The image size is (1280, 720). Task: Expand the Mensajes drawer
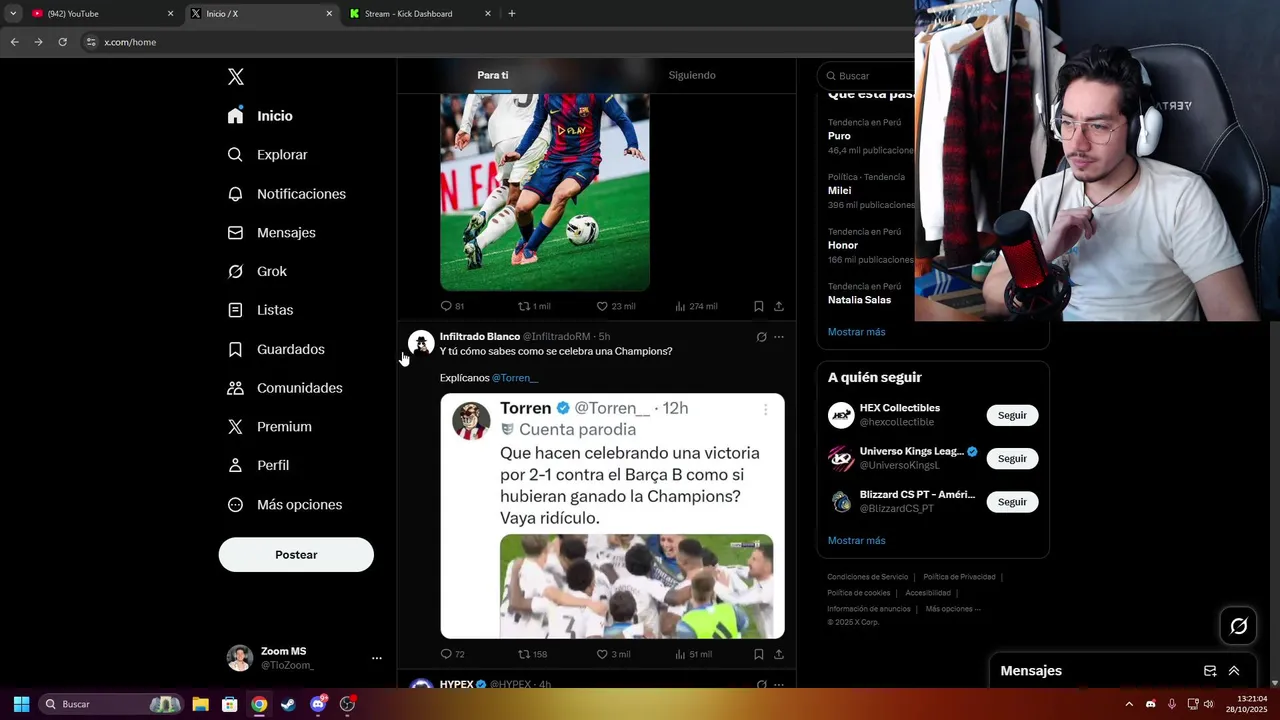(1234, 671)
